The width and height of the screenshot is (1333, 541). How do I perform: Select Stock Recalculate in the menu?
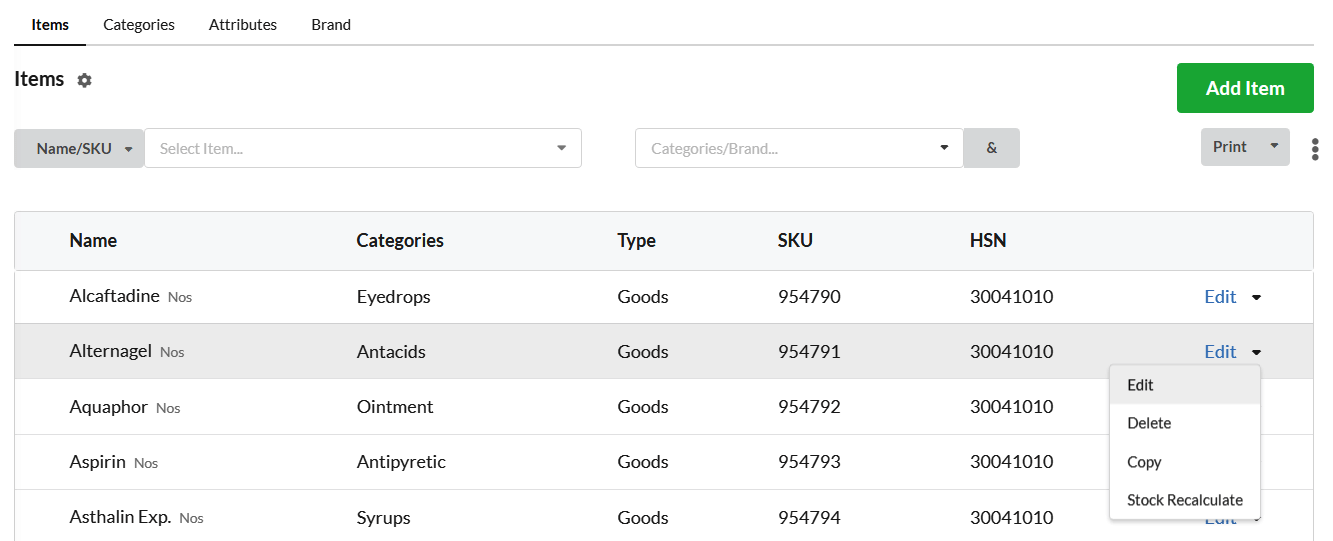pos(1185,500)
